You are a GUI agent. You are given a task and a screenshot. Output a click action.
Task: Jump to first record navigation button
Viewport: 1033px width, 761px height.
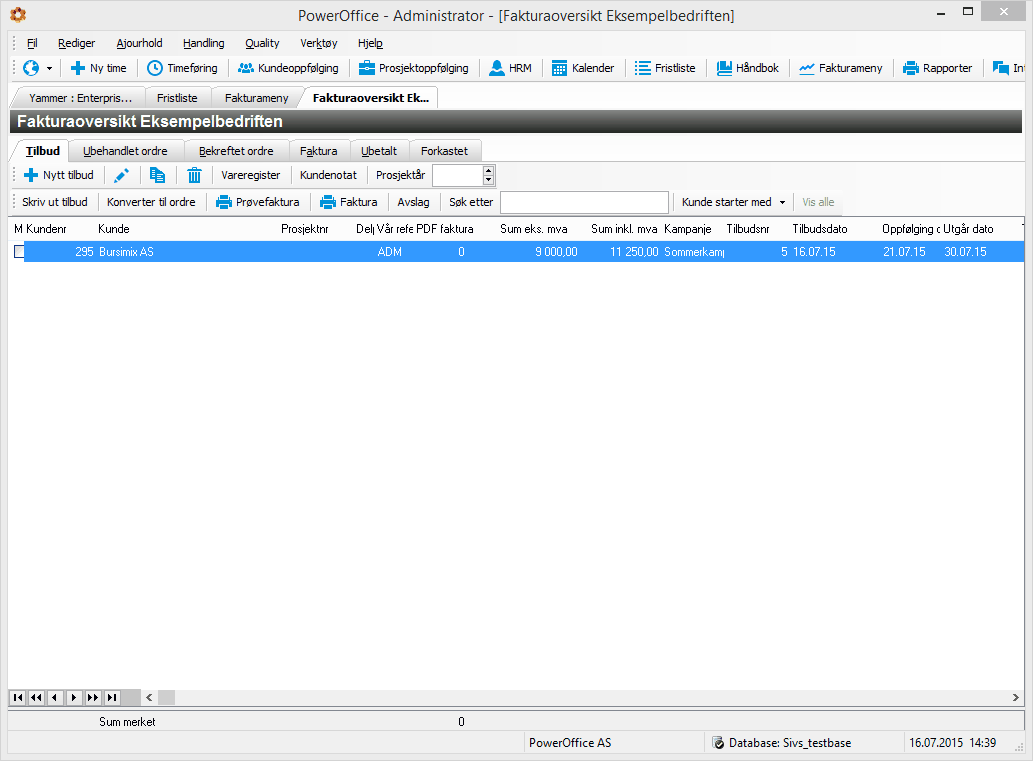point(18,697)
